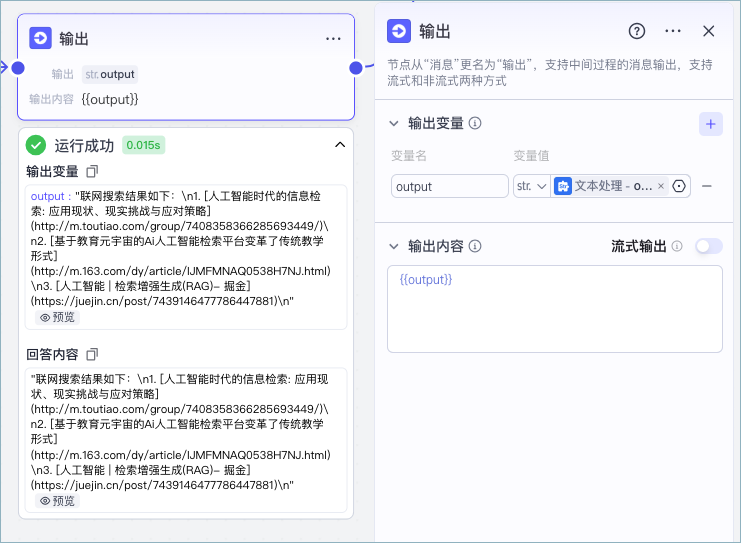Toggle the 流式输出 switch
This screenshot has height=543, width=741.
coord(708,246)
